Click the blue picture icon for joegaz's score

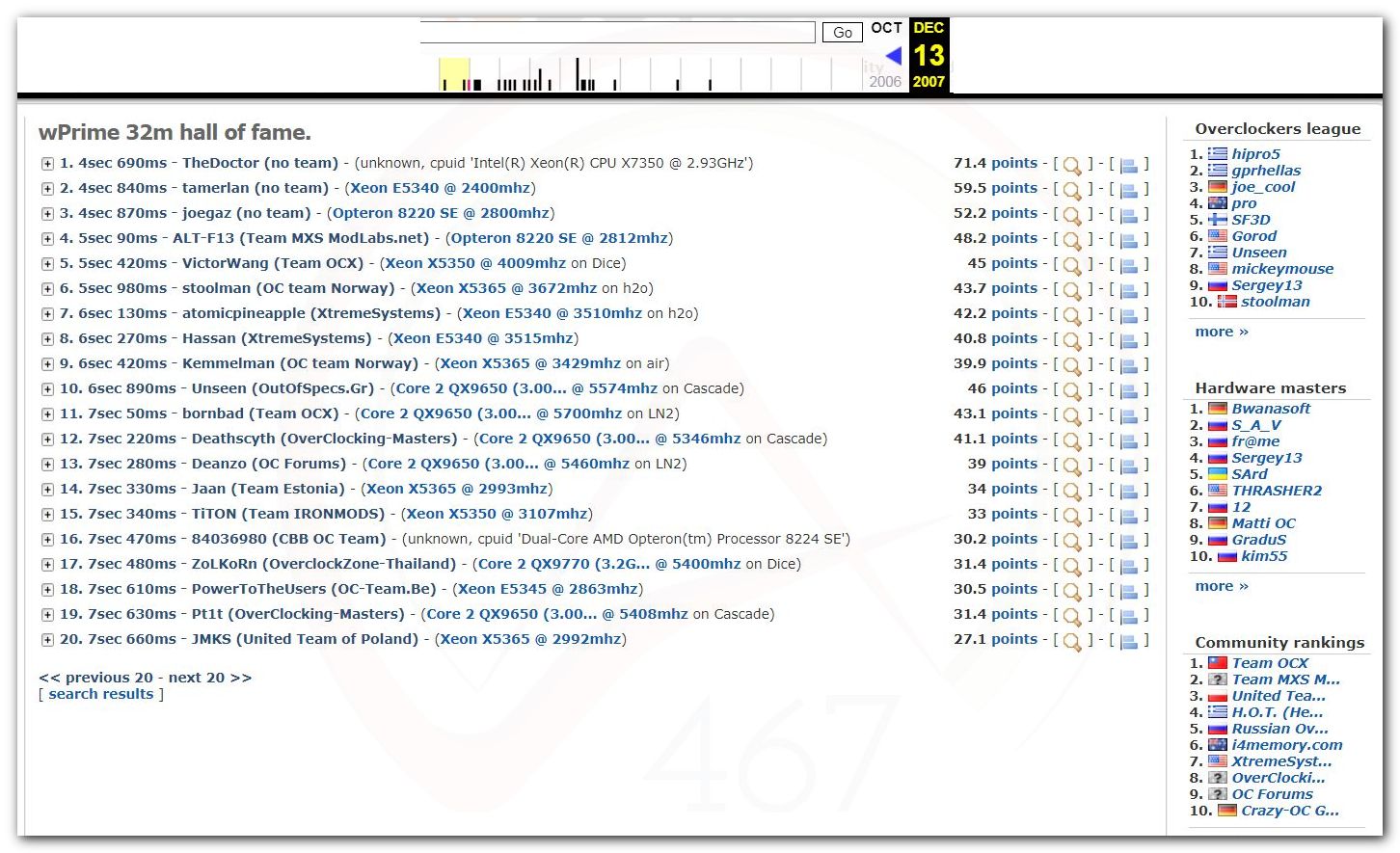click(x=1129, y=215)
